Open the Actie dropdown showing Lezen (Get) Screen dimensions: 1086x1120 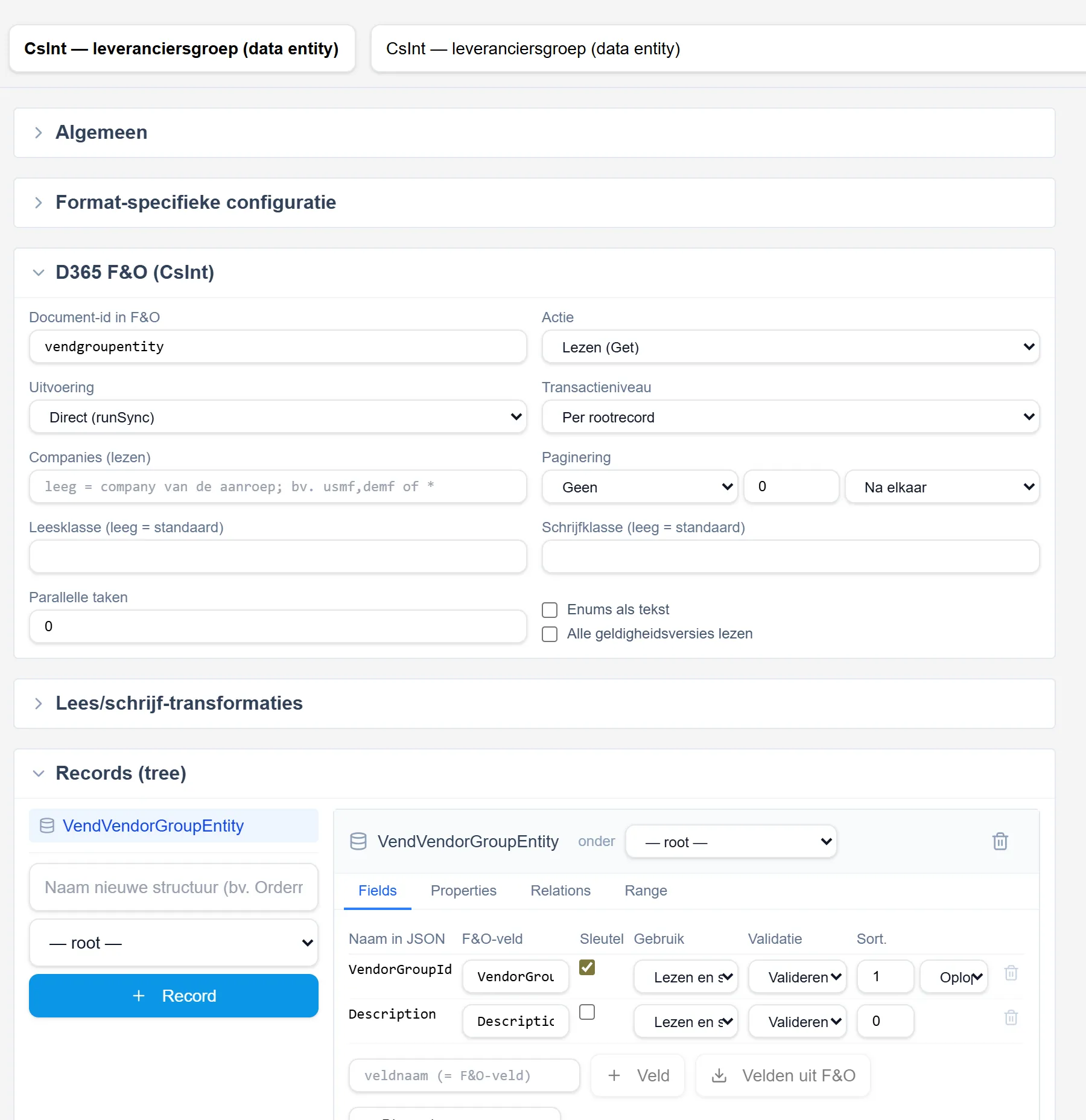790,347
